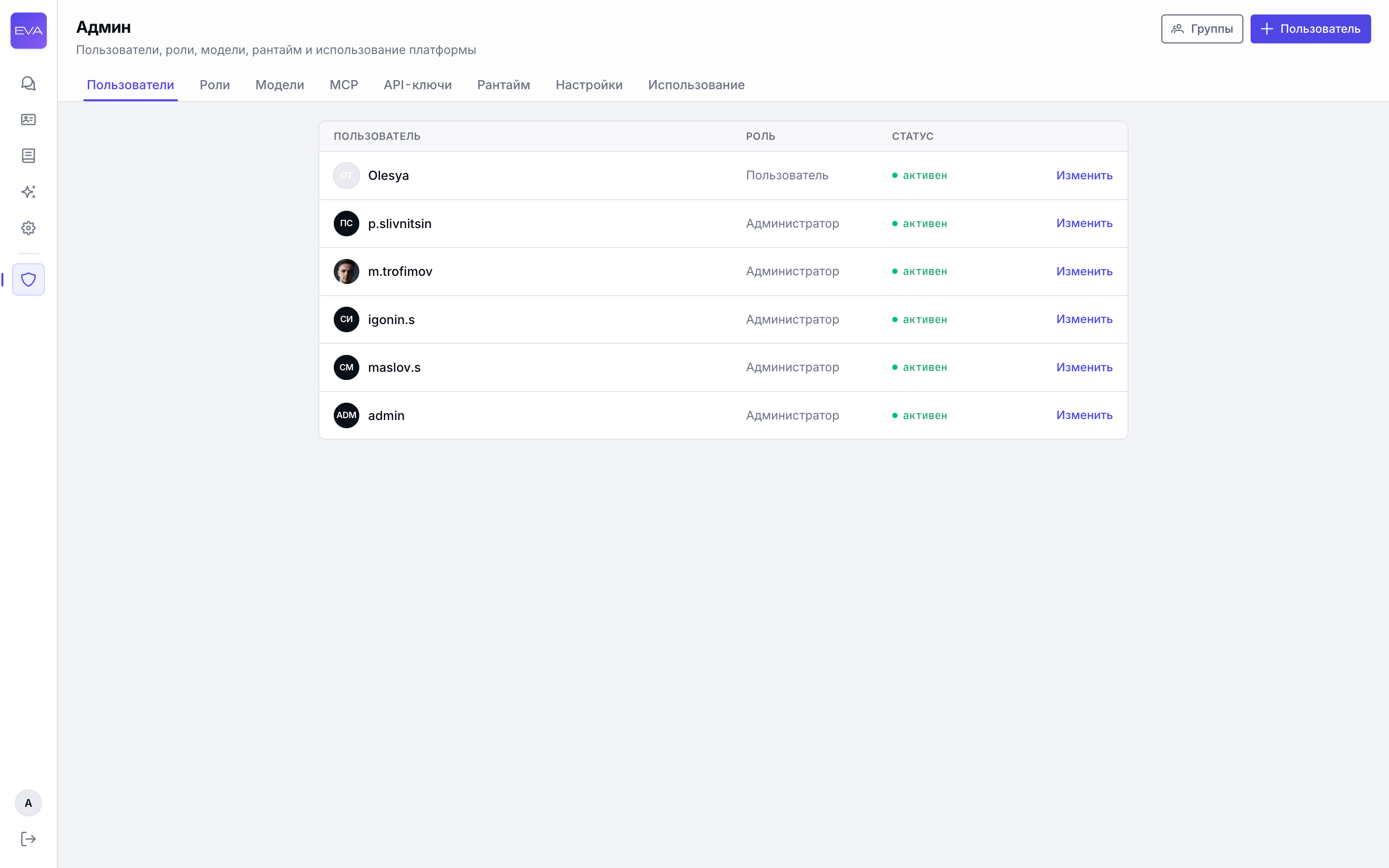Switch to the Роли tab
The height and width of the screenshot is (868, 1389).
(x=215, y=85)
